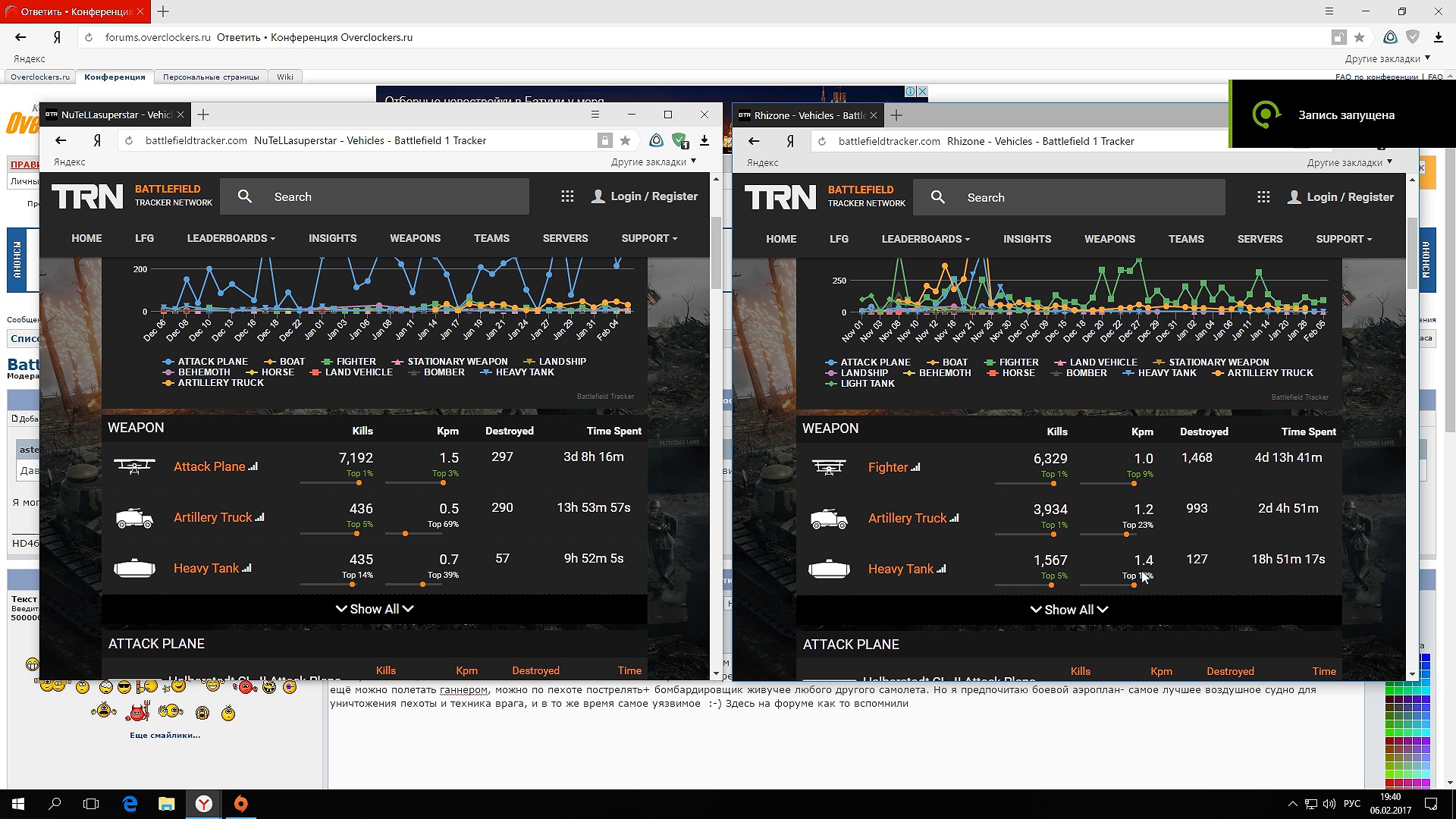Viewport: 1456px width, 819px height.
Task: Open SUPPORT dropdown in left tracker
Action: (649, 238)
